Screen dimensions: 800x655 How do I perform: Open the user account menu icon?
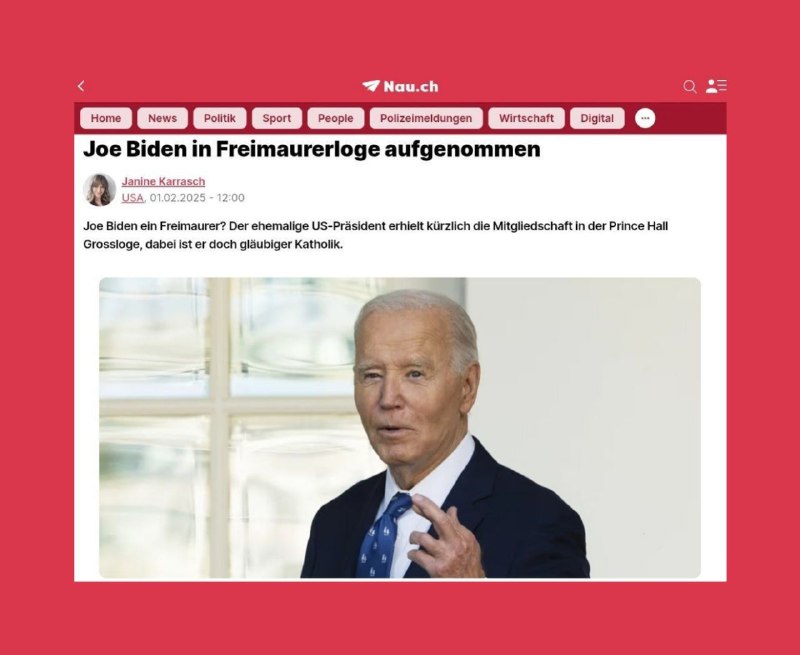tap(716, 86)
